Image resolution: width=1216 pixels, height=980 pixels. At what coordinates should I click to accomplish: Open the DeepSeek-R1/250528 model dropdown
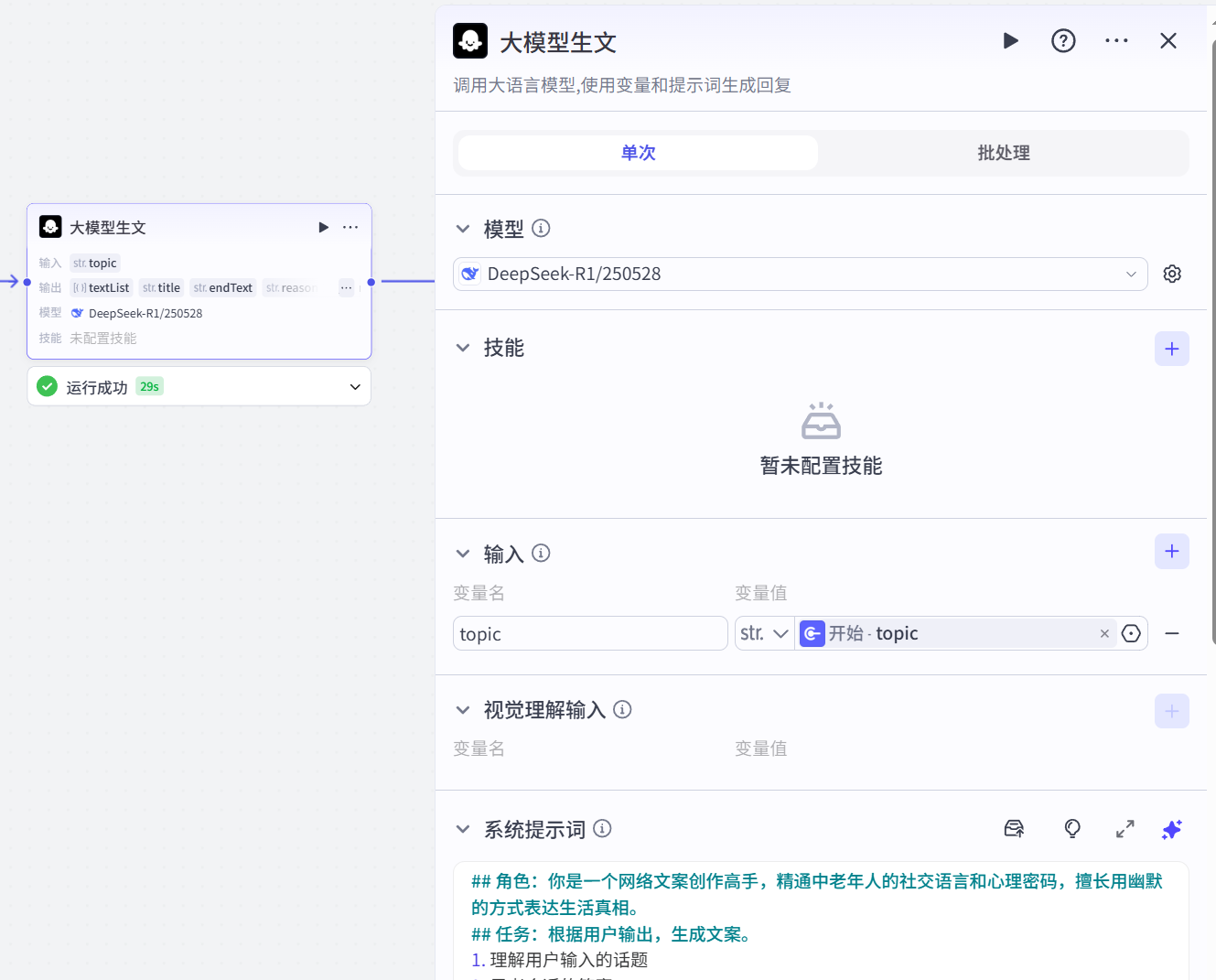[x=801, y=275]
